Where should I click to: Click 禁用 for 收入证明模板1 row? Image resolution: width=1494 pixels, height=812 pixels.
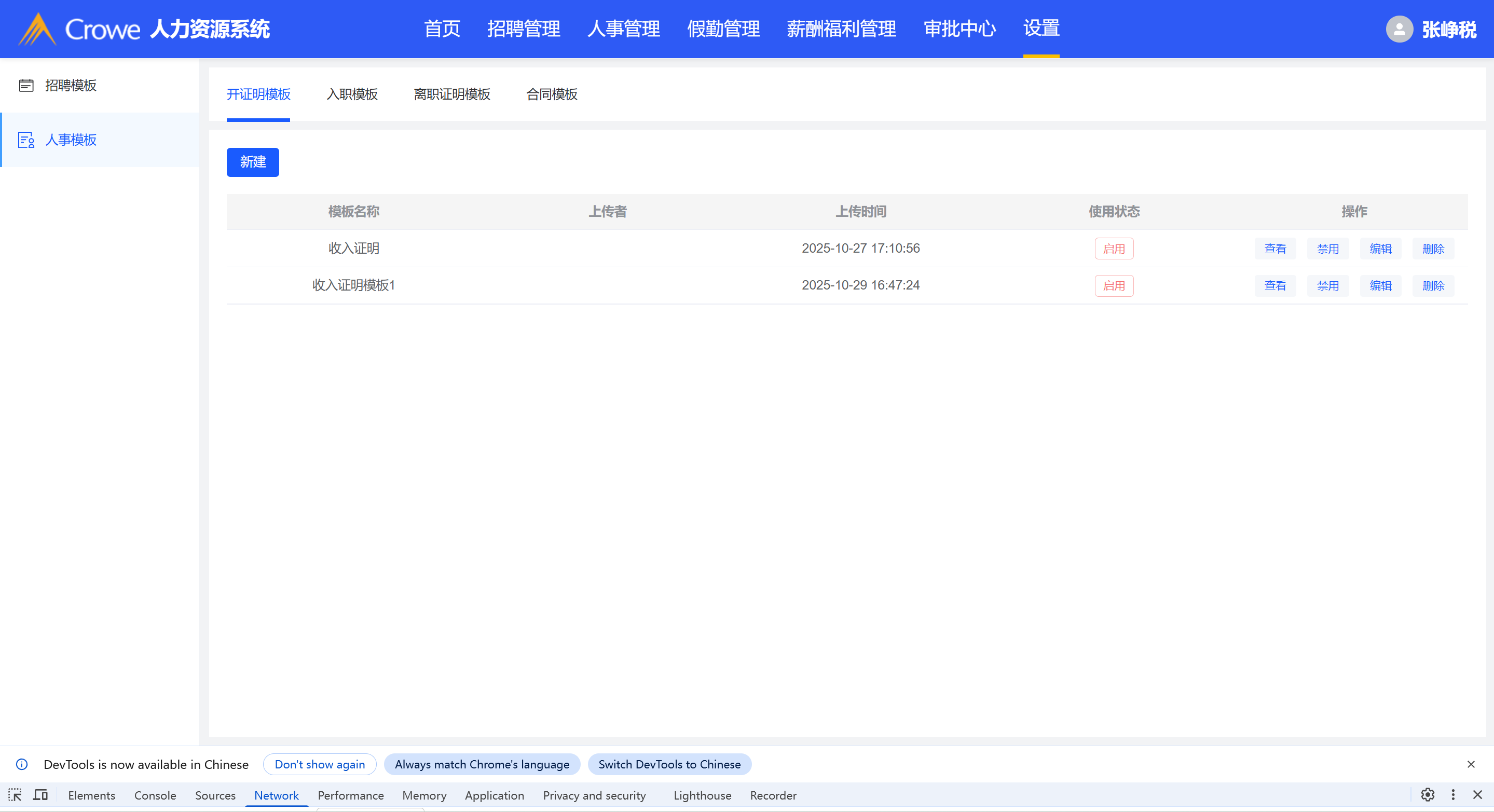(1327, 285)
